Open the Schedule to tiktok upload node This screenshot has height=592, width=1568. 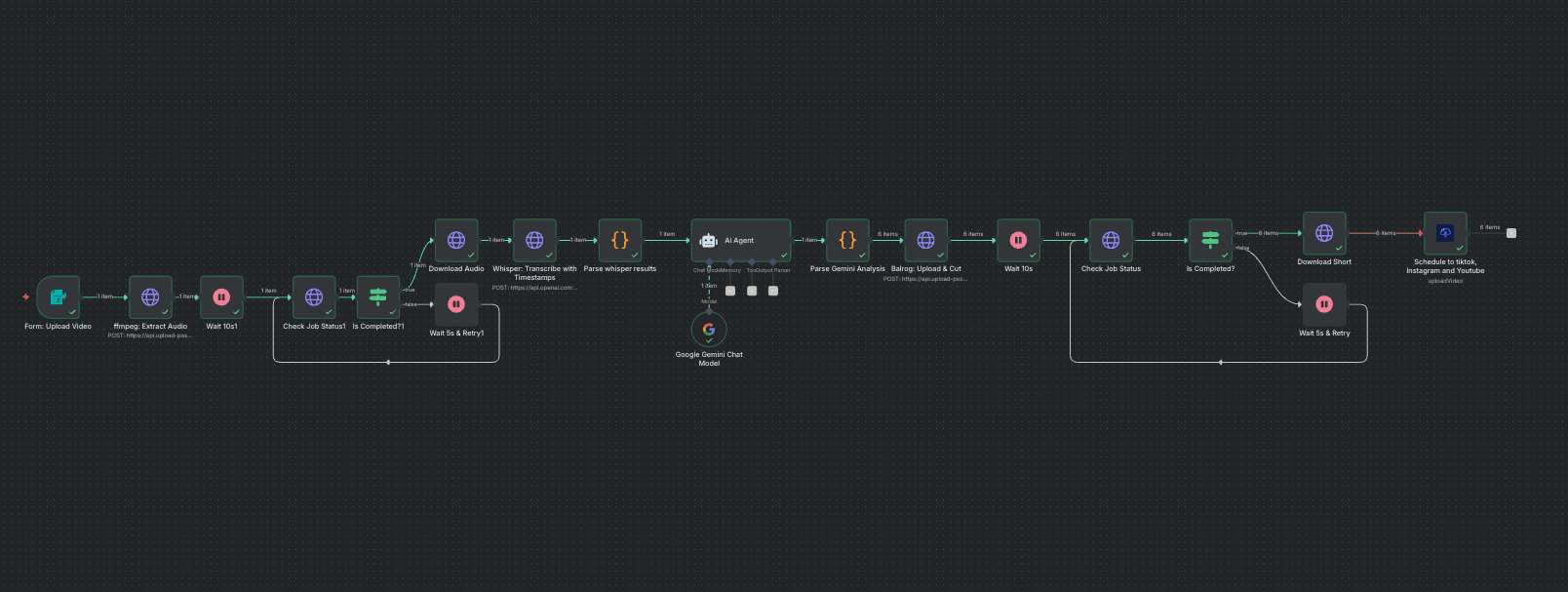click(x=1445, y=233)
